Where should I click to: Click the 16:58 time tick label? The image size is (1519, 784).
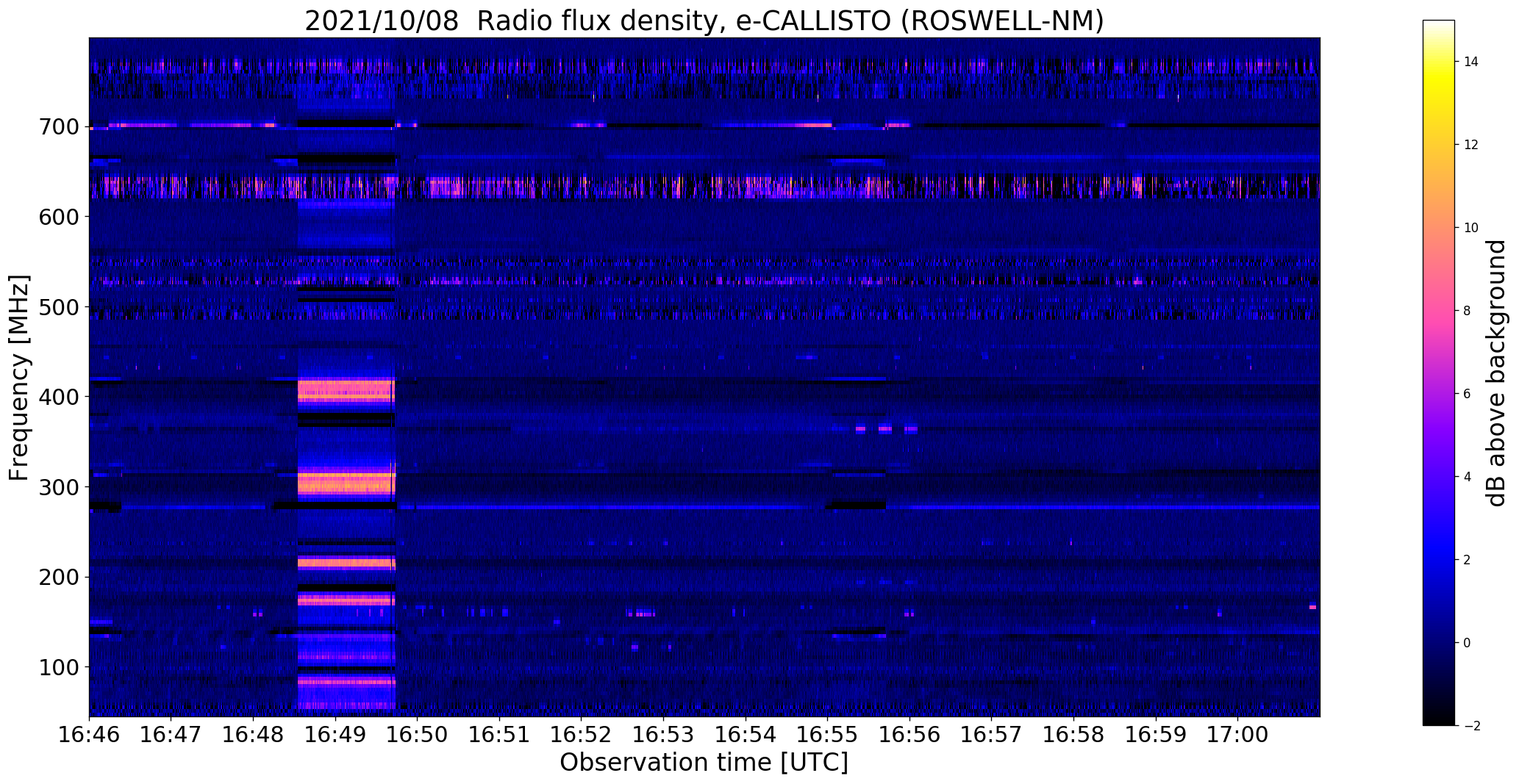pos(1073,735)
